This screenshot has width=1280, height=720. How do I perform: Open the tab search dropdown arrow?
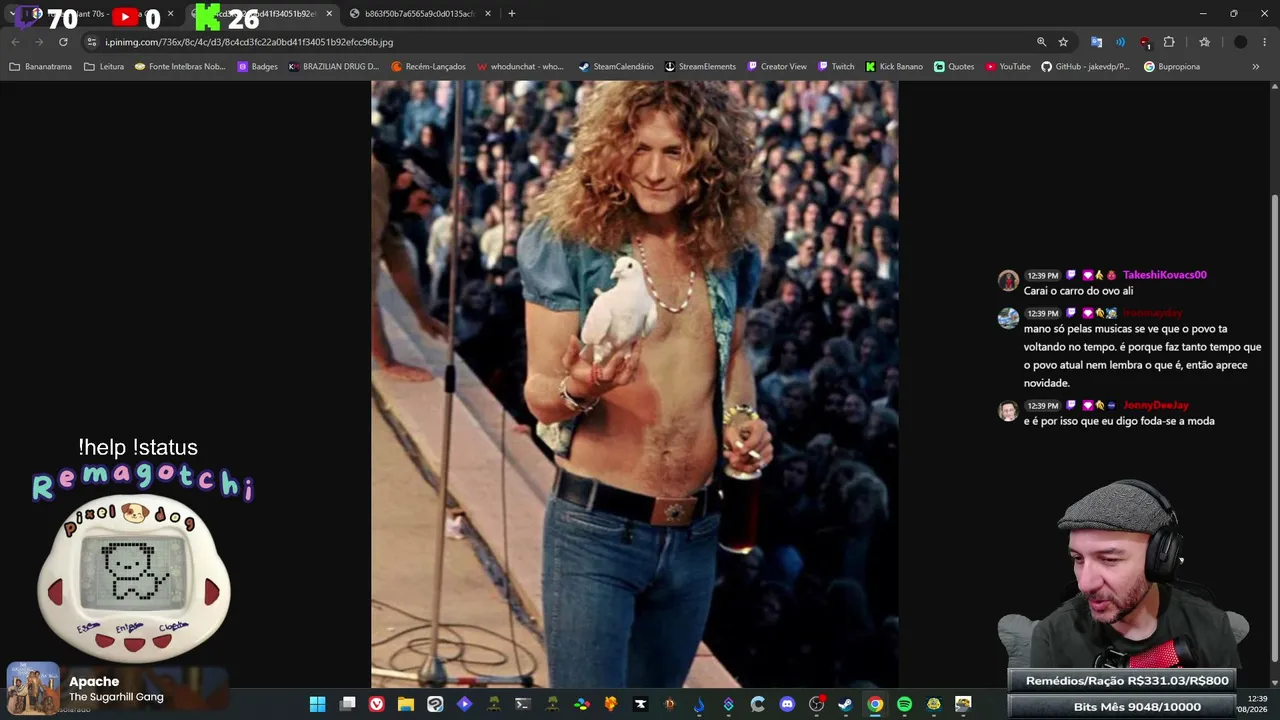click(x=12, y=14)
